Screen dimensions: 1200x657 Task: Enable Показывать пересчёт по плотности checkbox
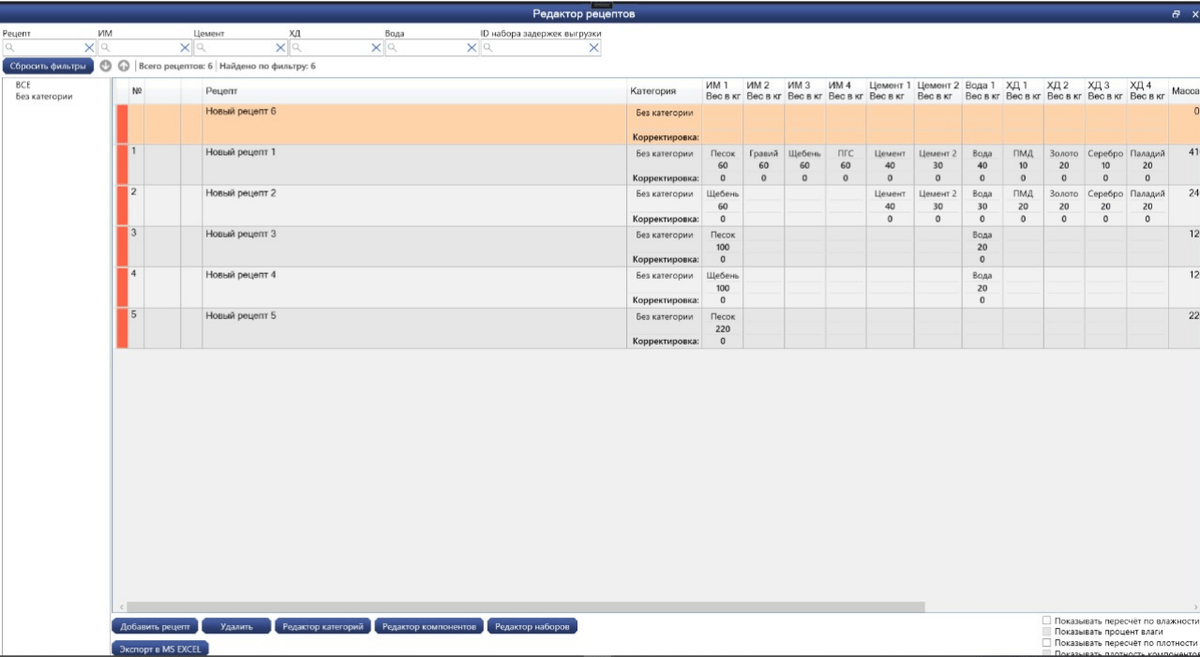[x=1047, y=643]
